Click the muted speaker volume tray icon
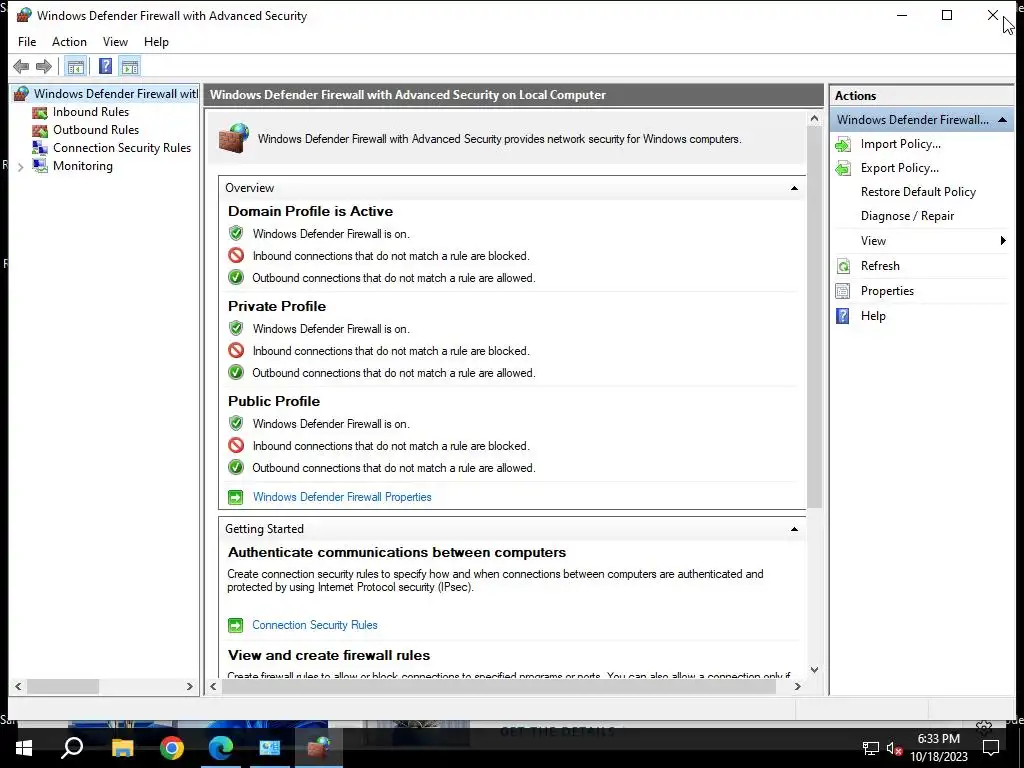Image resolution: width=1024 pixels, height=768 pixels. [895, 748]
